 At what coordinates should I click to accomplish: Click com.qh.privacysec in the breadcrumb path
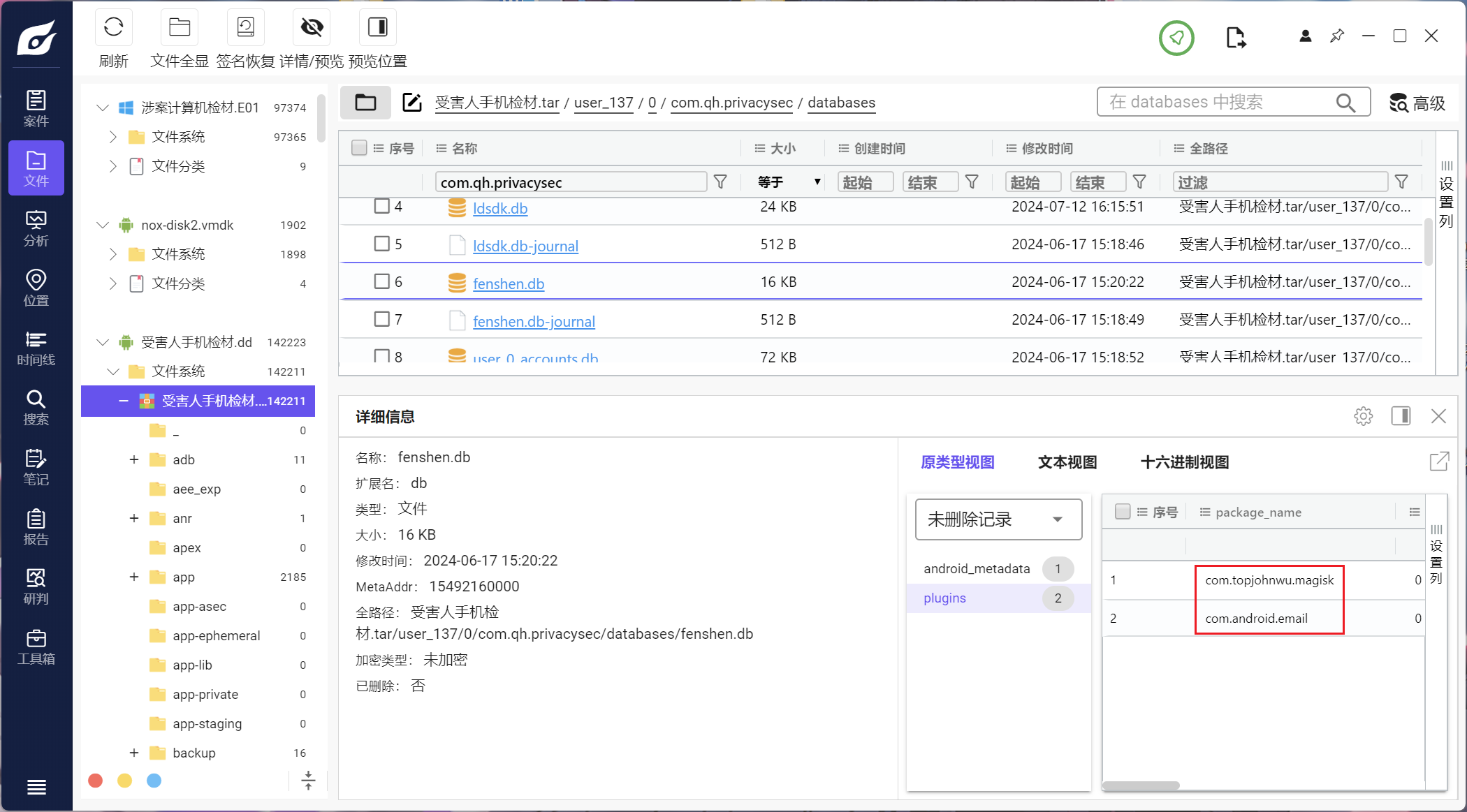click(731, 103)
